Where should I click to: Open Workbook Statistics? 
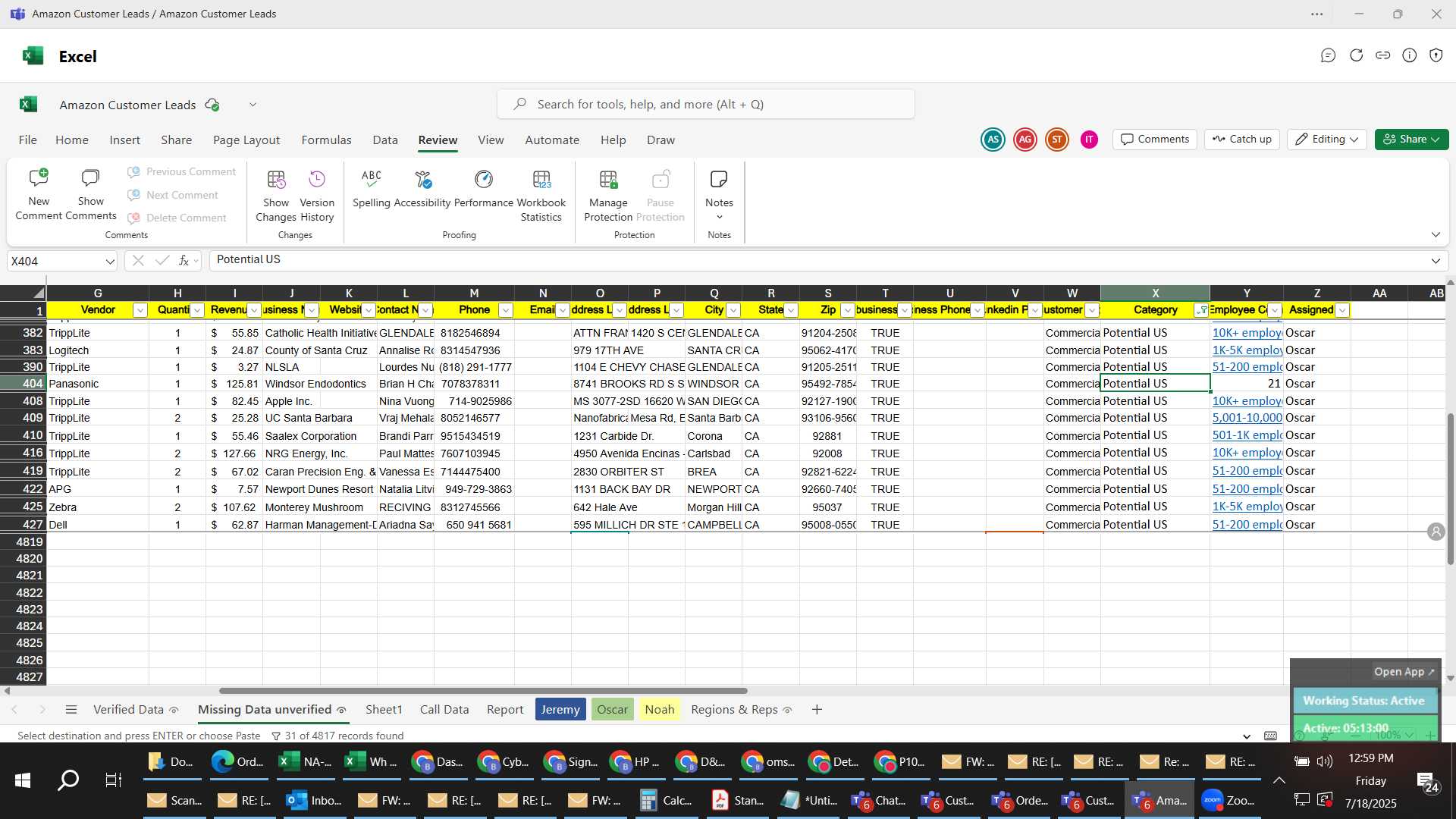click(x=541, y=195)
